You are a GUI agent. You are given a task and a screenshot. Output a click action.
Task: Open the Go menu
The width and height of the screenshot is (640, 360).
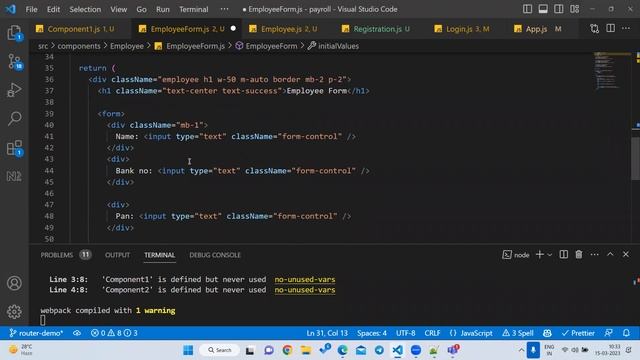(x=141, y=9)
